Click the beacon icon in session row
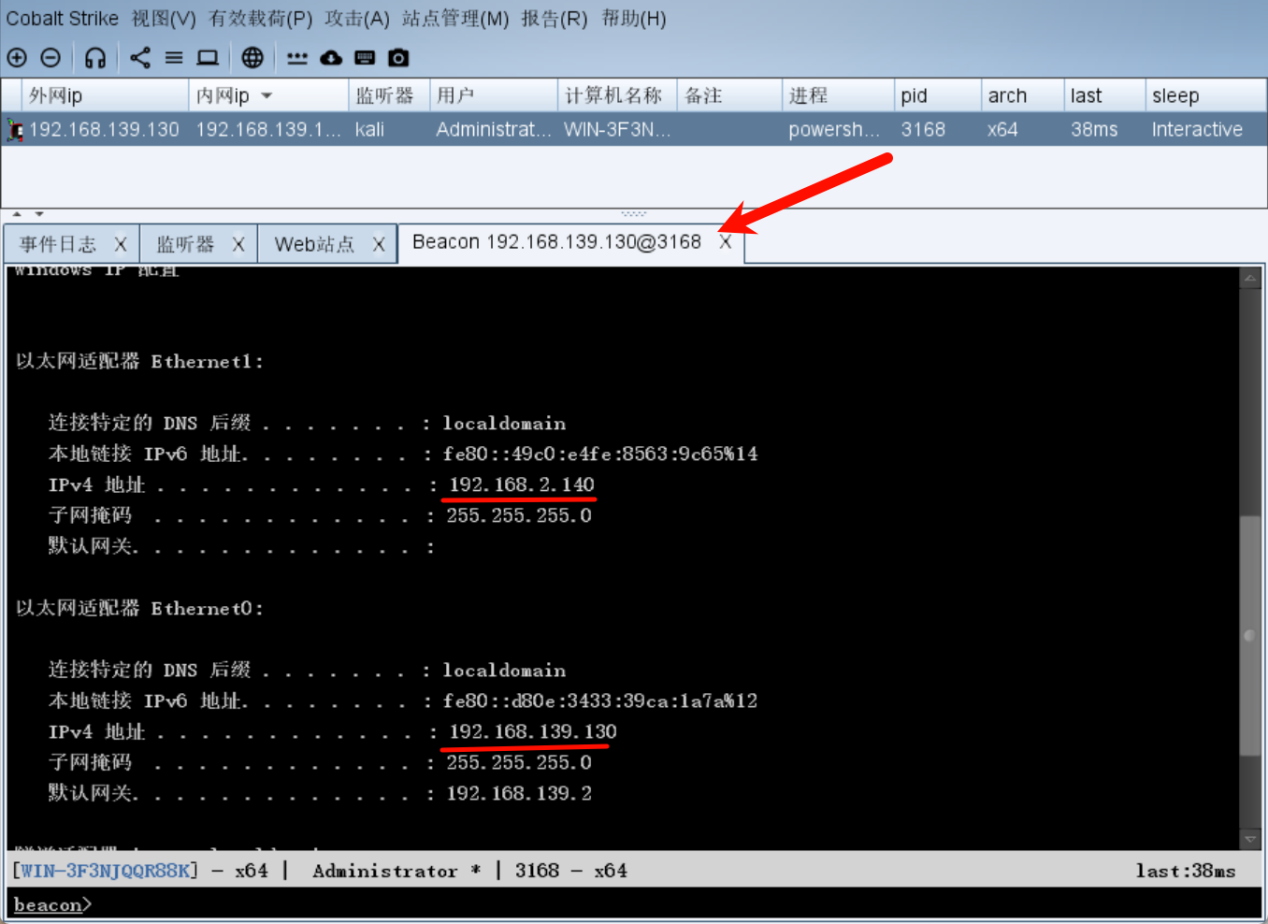Screen dimensions: 1268x924 click(14, 129)
